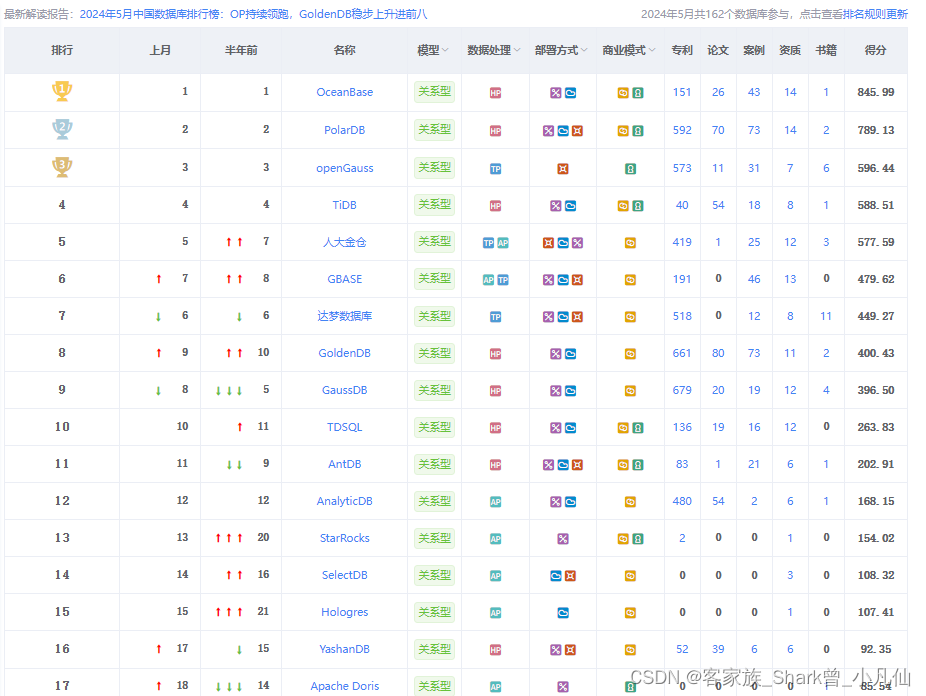Open the openGauss database link
This screenshot has height=696, width=926.
[345, 168]
